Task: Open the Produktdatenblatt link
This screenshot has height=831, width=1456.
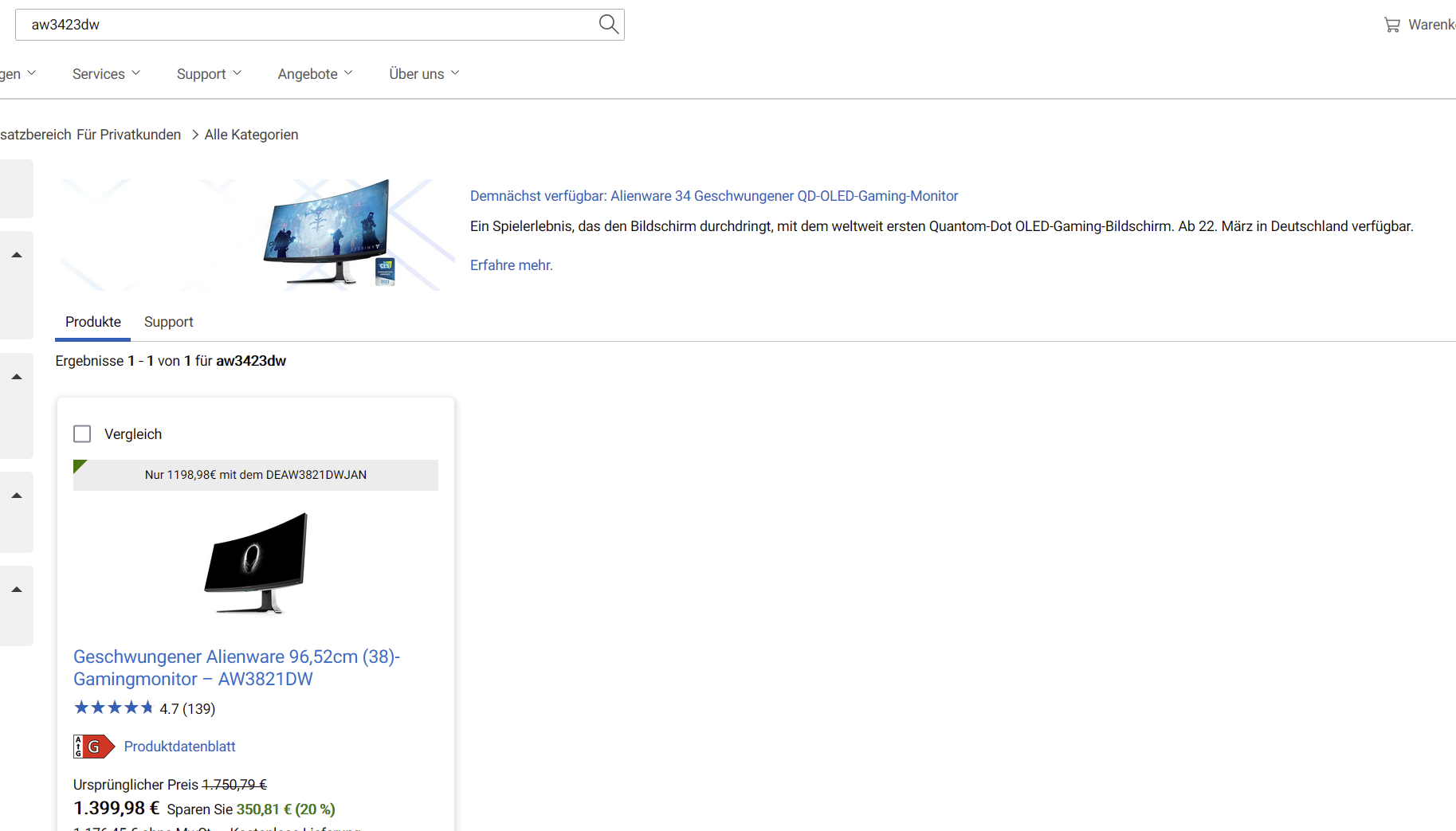Action: tap(179, 747)
